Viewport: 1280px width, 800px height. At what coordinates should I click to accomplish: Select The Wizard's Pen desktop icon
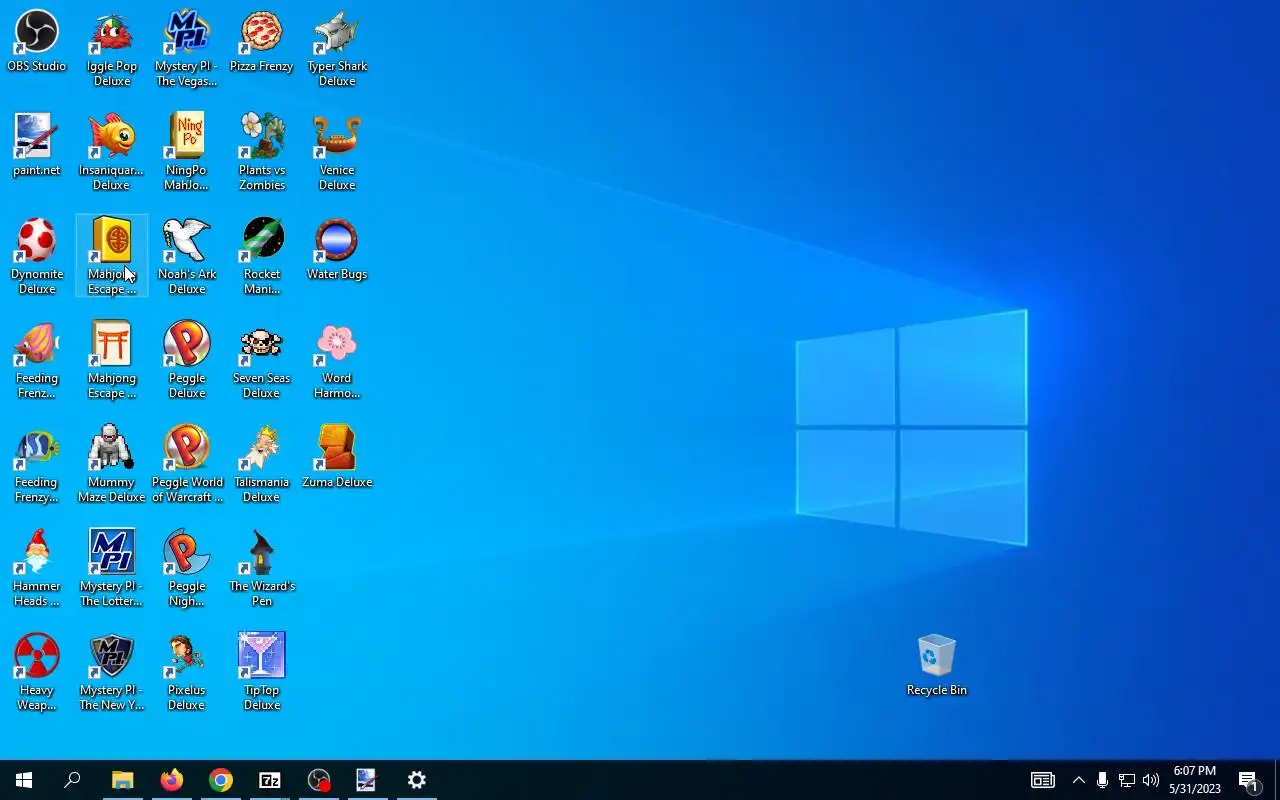point(262,569)
